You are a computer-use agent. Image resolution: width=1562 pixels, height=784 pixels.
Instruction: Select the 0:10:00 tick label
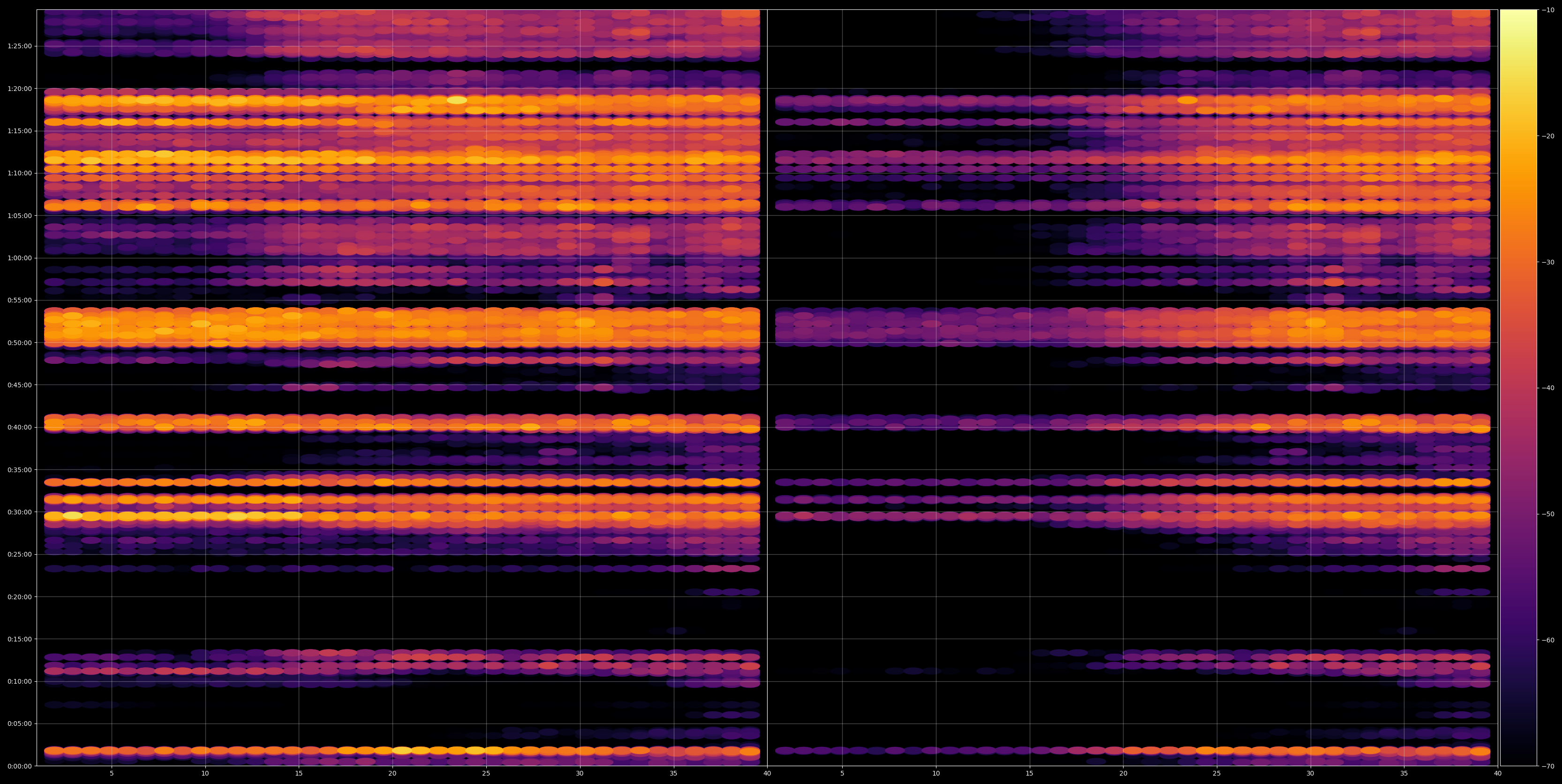20,681
